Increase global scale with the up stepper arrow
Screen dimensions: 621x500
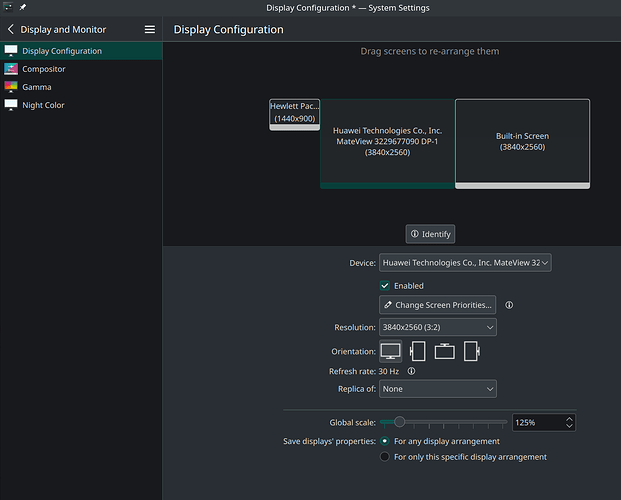(569, 419)
